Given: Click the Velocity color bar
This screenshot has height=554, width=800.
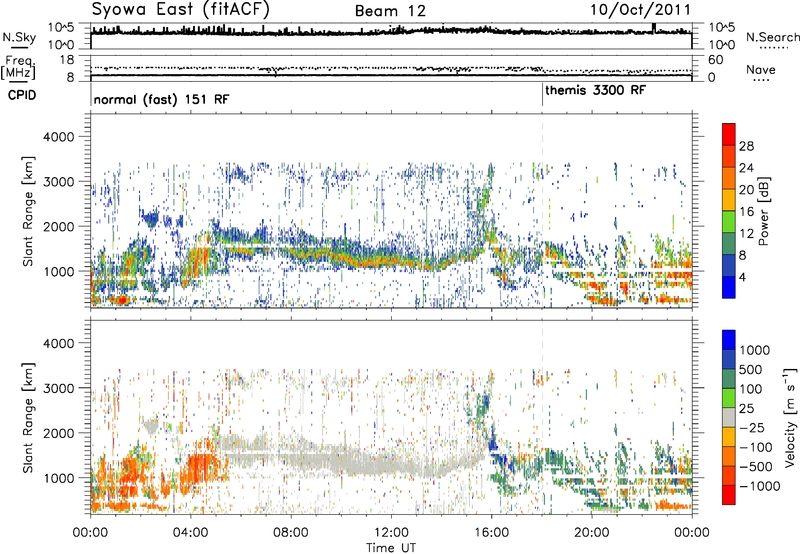Looking at the screenshot, I should pyautogui.click(x=729, y=417).
